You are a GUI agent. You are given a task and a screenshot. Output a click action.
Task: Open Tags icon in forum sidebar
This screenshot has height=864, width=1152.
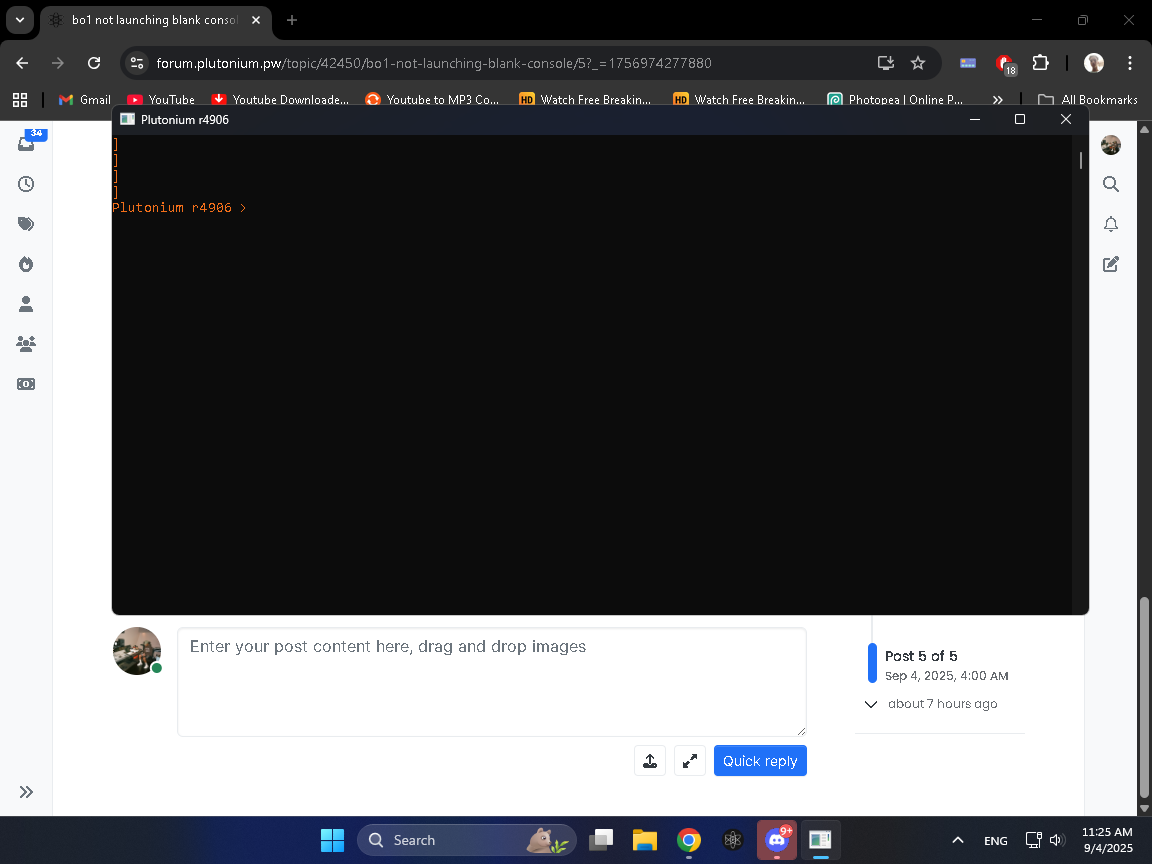26,224
